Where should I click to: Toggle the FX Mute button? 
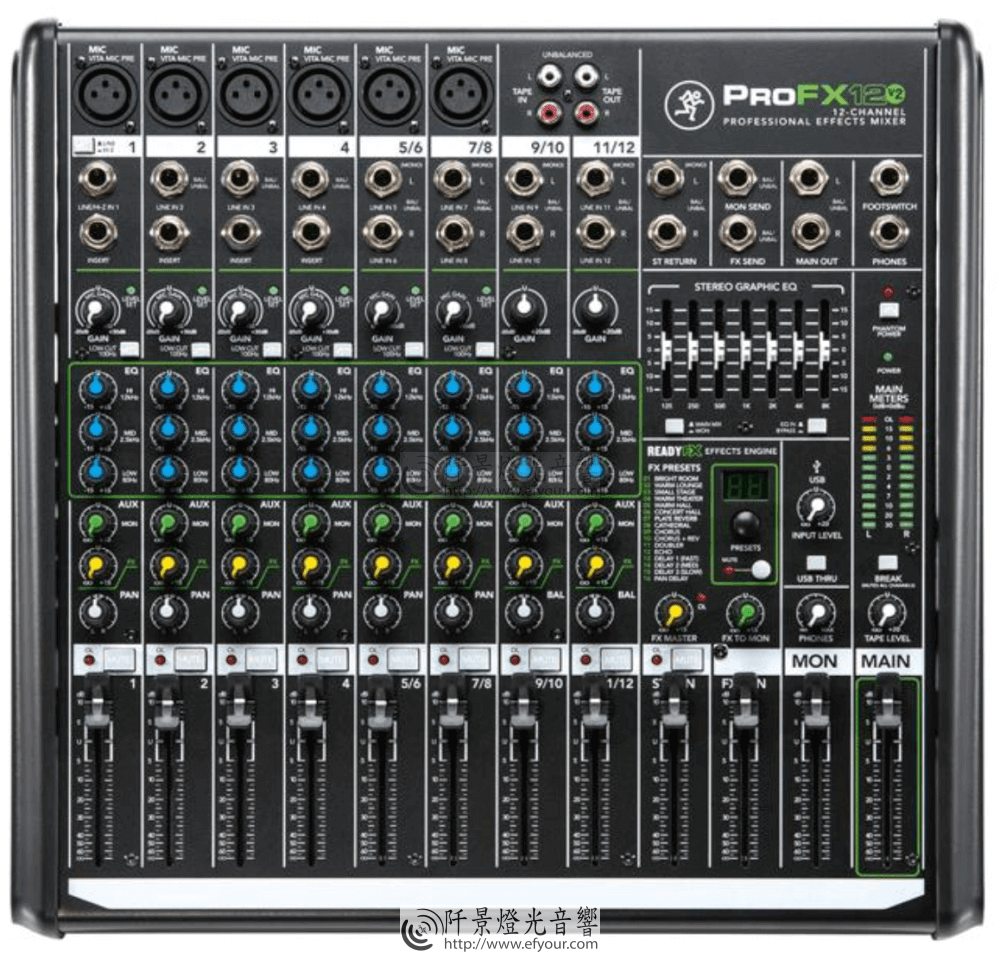tap(761, 569)
